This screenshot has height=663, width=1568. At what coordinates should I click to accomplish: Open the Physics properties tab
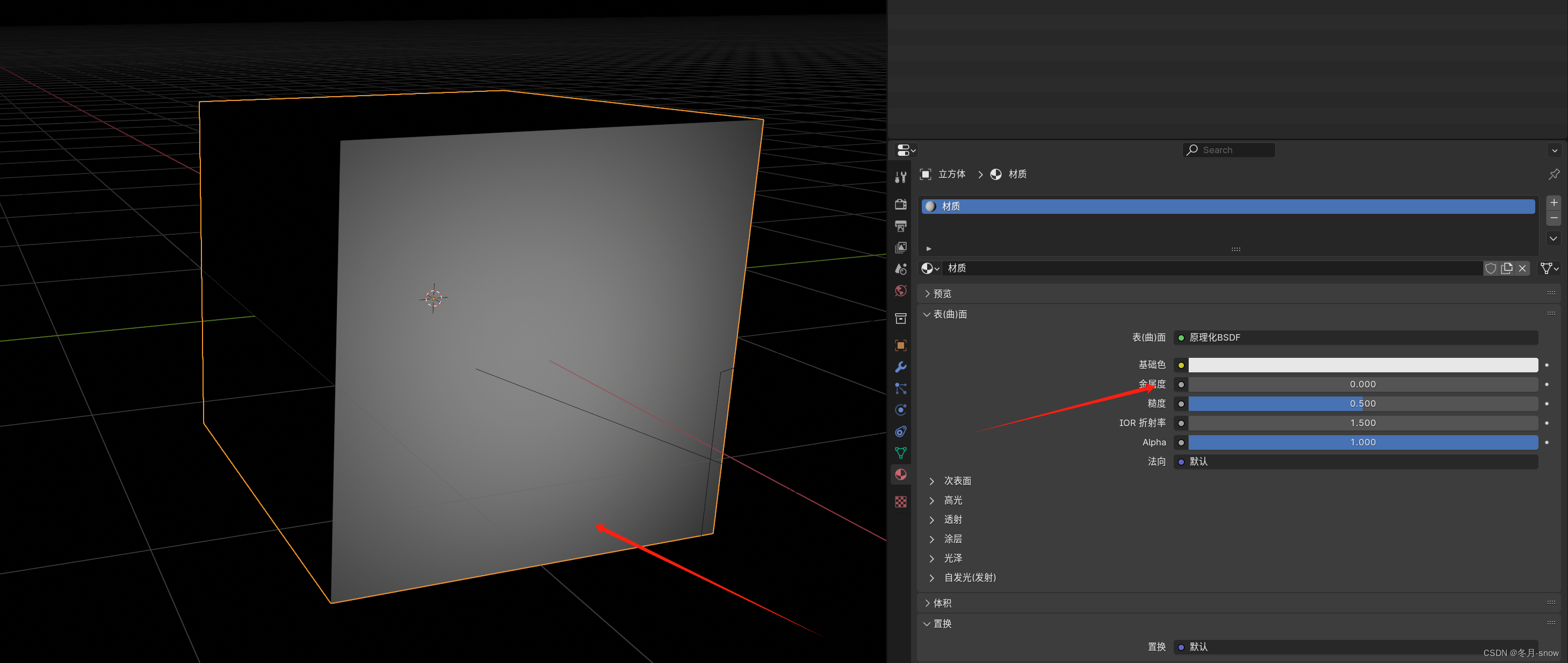901,410
